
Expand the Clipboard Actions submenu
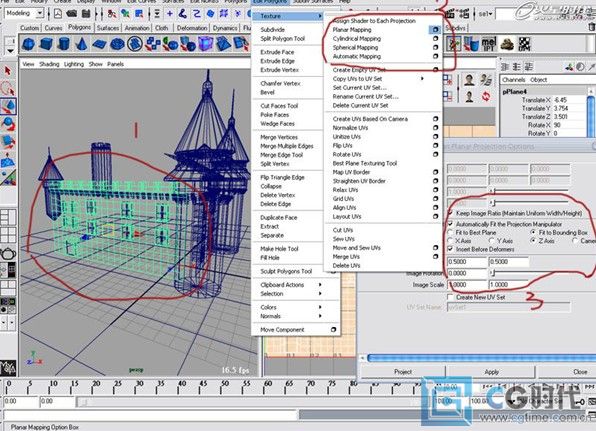click(292, 285)
